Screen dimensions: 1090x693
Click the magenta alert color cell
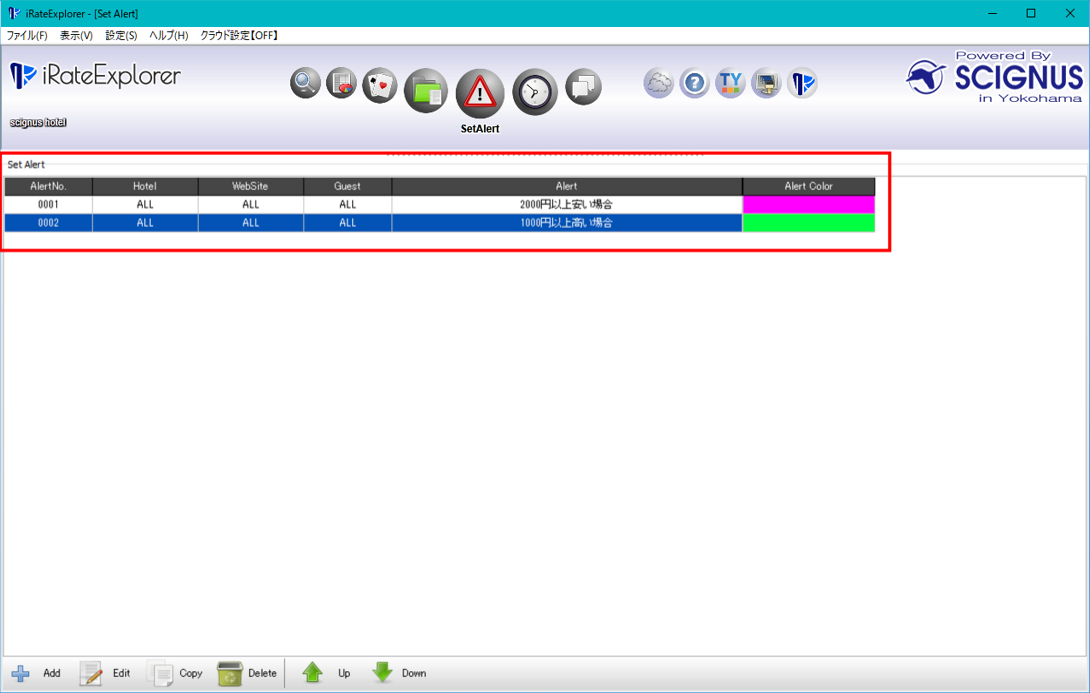(808, 204)
